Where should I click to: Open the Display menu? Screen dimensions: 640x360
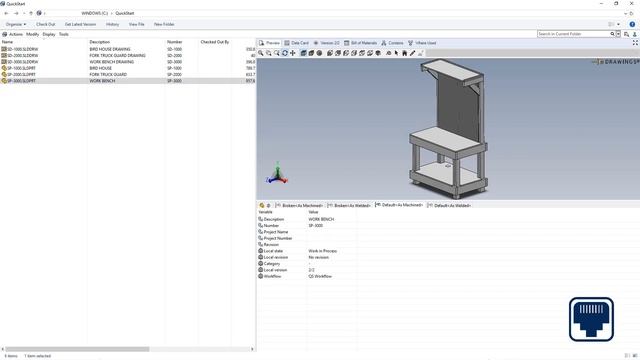pos(49,34)
